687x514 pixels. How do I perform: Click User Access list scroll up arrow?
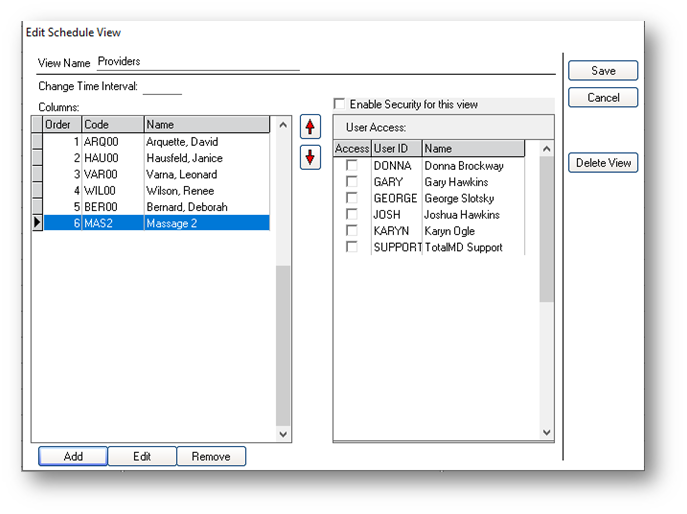[546, 149]
